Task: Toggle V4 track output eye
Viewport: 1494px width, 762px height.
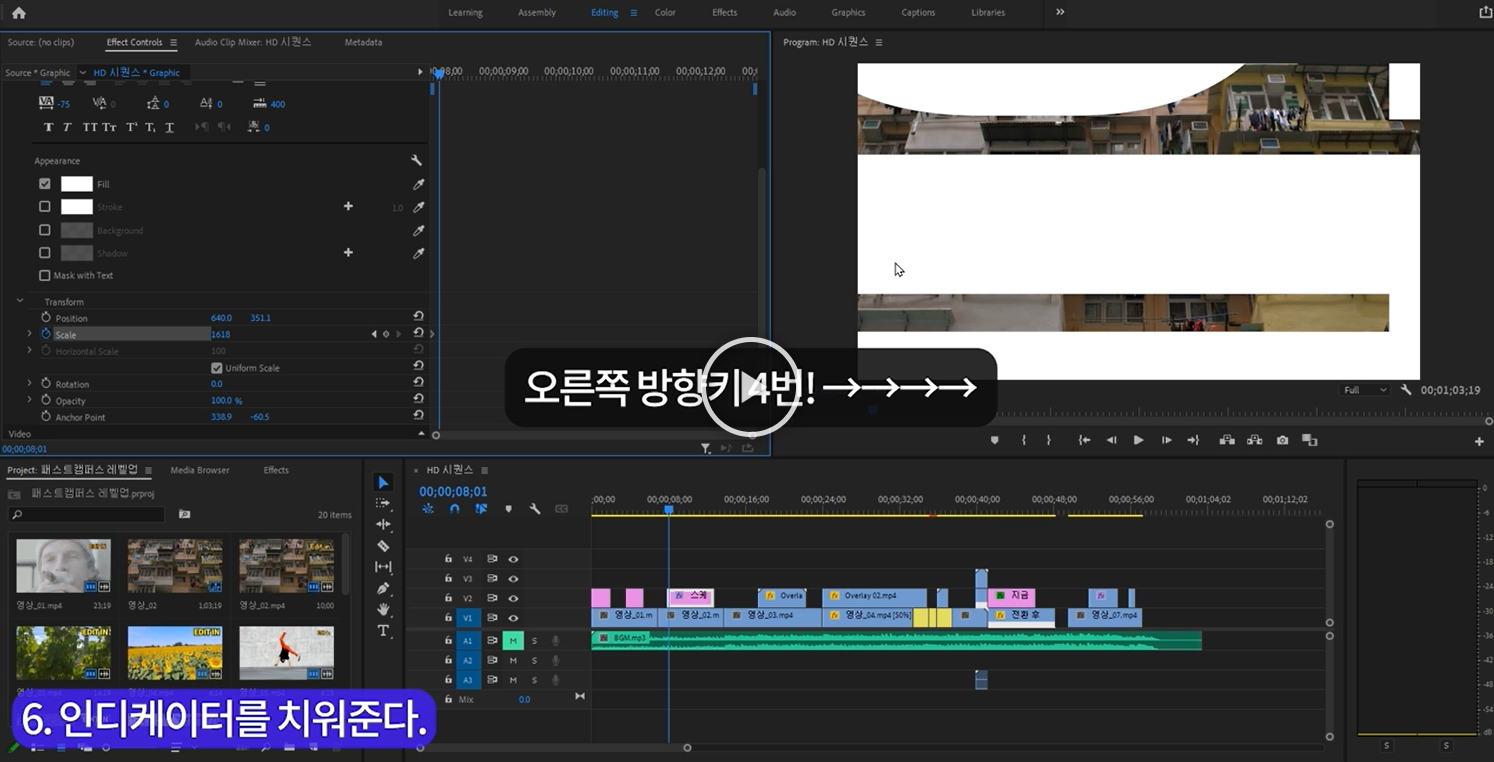Action: click(x=513, y=559)
